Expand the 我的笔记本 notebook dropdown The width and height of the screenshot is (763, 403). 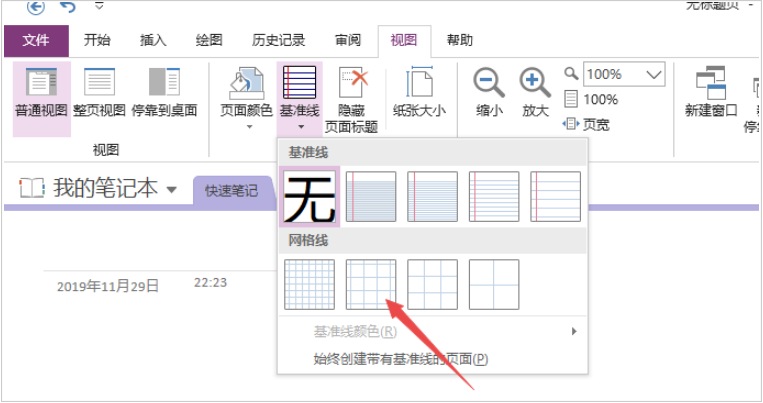coord(172,190)
